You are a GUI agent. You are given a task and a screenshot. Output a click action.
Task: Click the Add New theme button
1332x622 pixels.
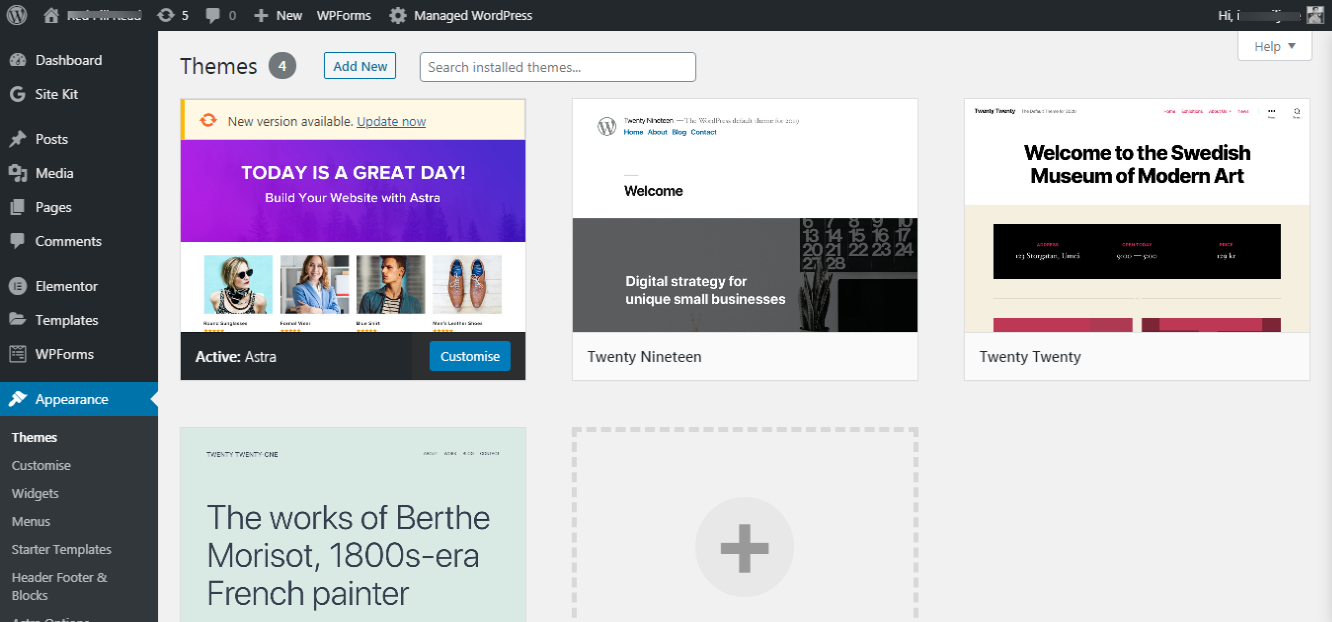360,66
